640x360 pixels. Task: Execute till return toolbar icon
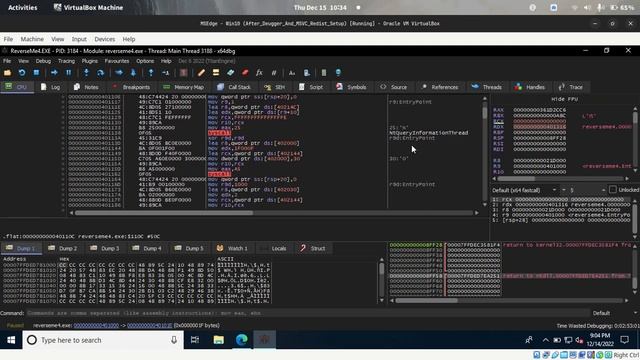pyautogui.click(x=151, y=73)
